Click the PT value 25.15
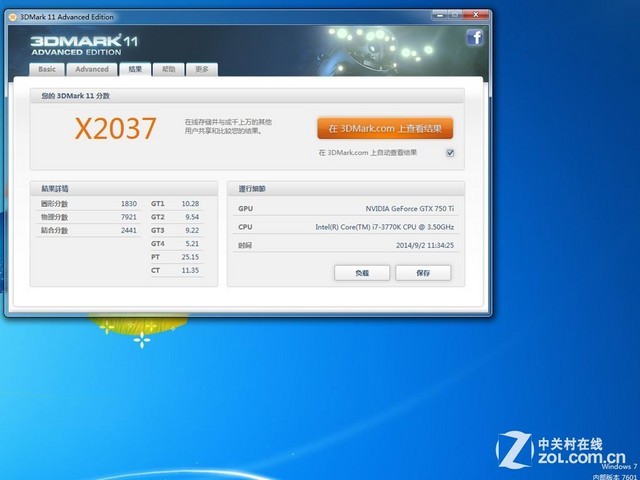 pos(190,257)
